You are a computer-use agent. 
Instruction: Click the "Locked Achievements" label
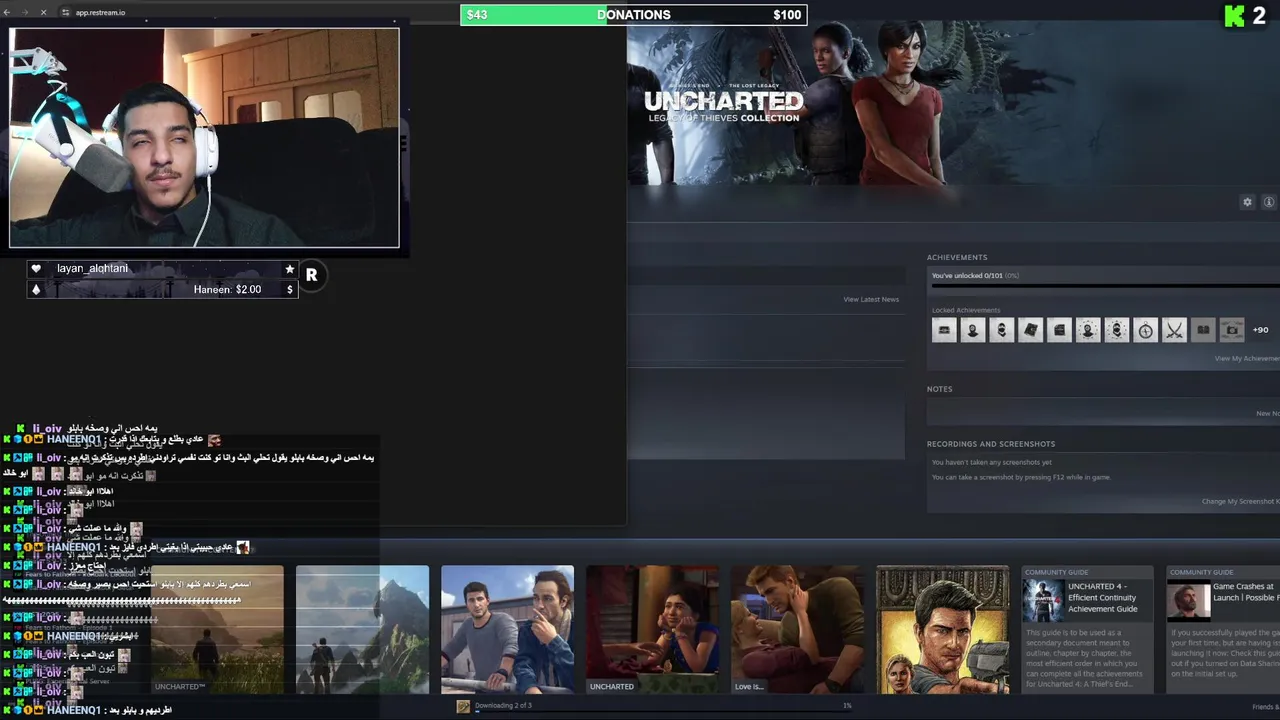[966, 310]
